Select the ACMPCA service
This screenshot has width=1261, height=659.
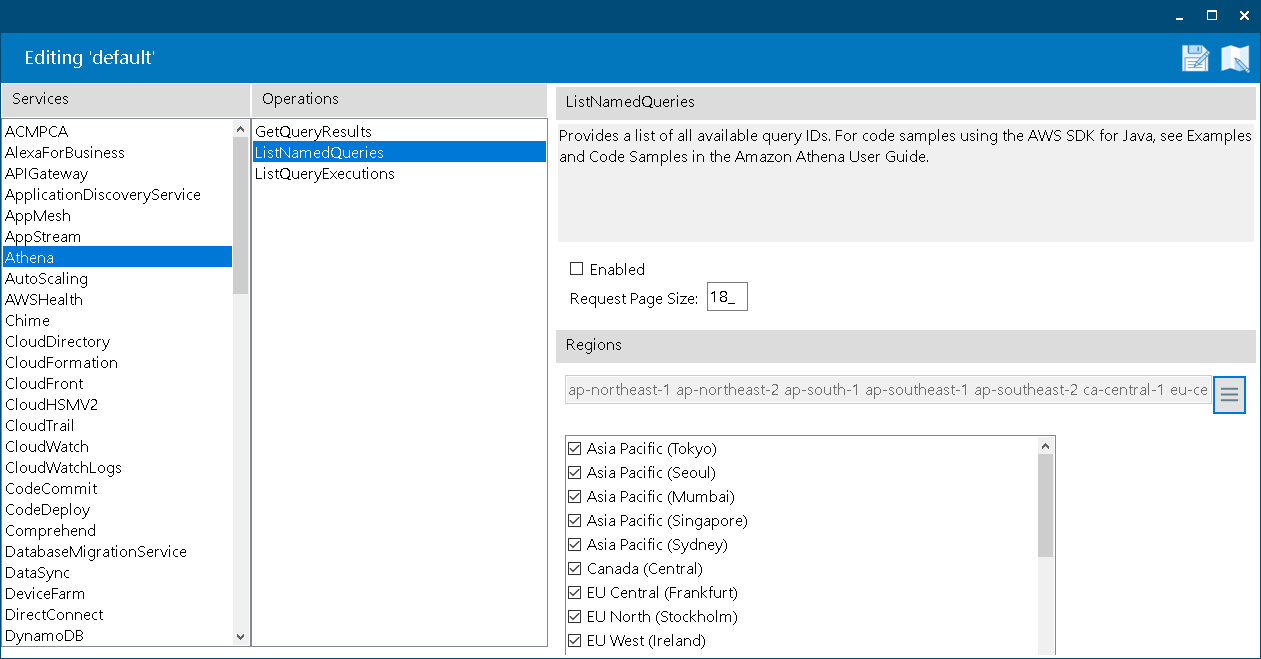[117, 132]
